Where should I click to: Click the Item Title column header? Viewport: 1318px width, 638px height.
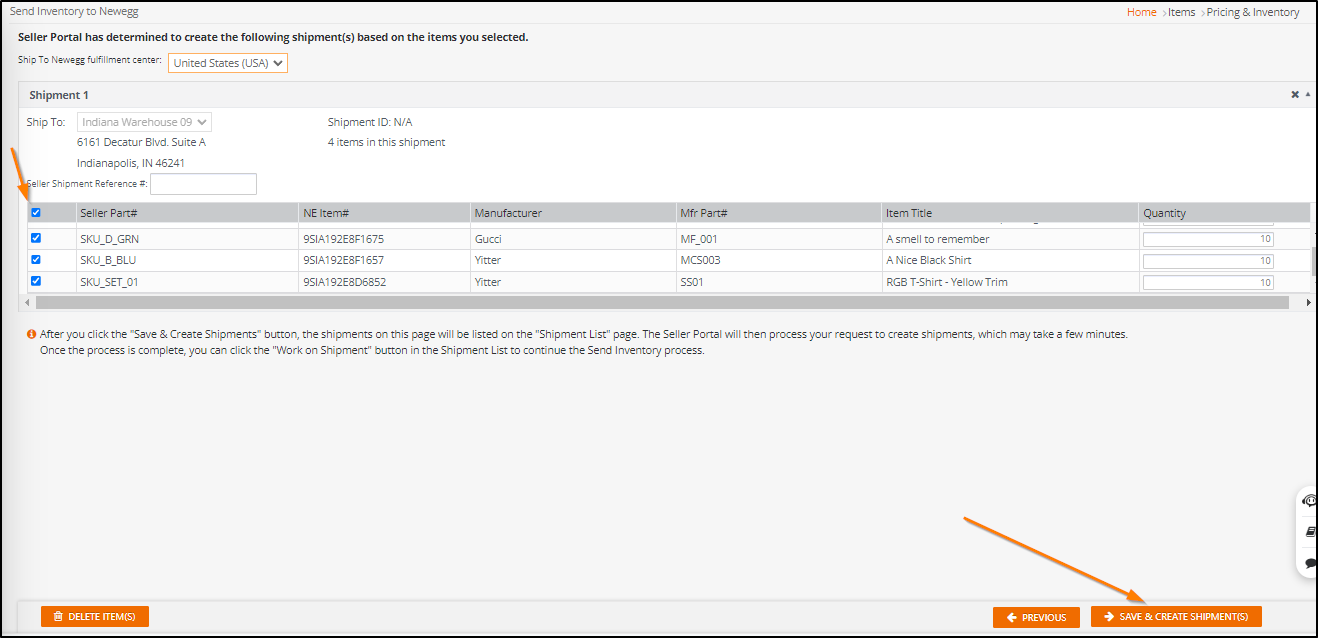click(1011, 213)
